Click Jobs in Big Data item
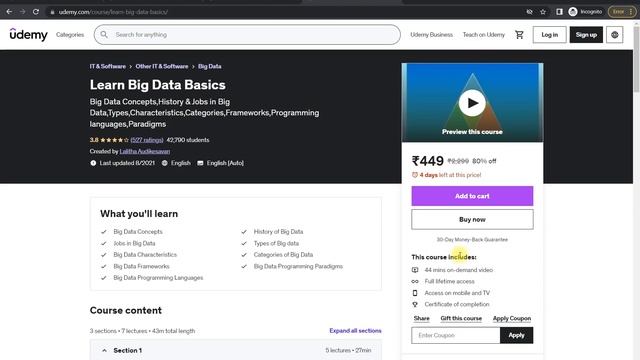 (x=134, y=243)
